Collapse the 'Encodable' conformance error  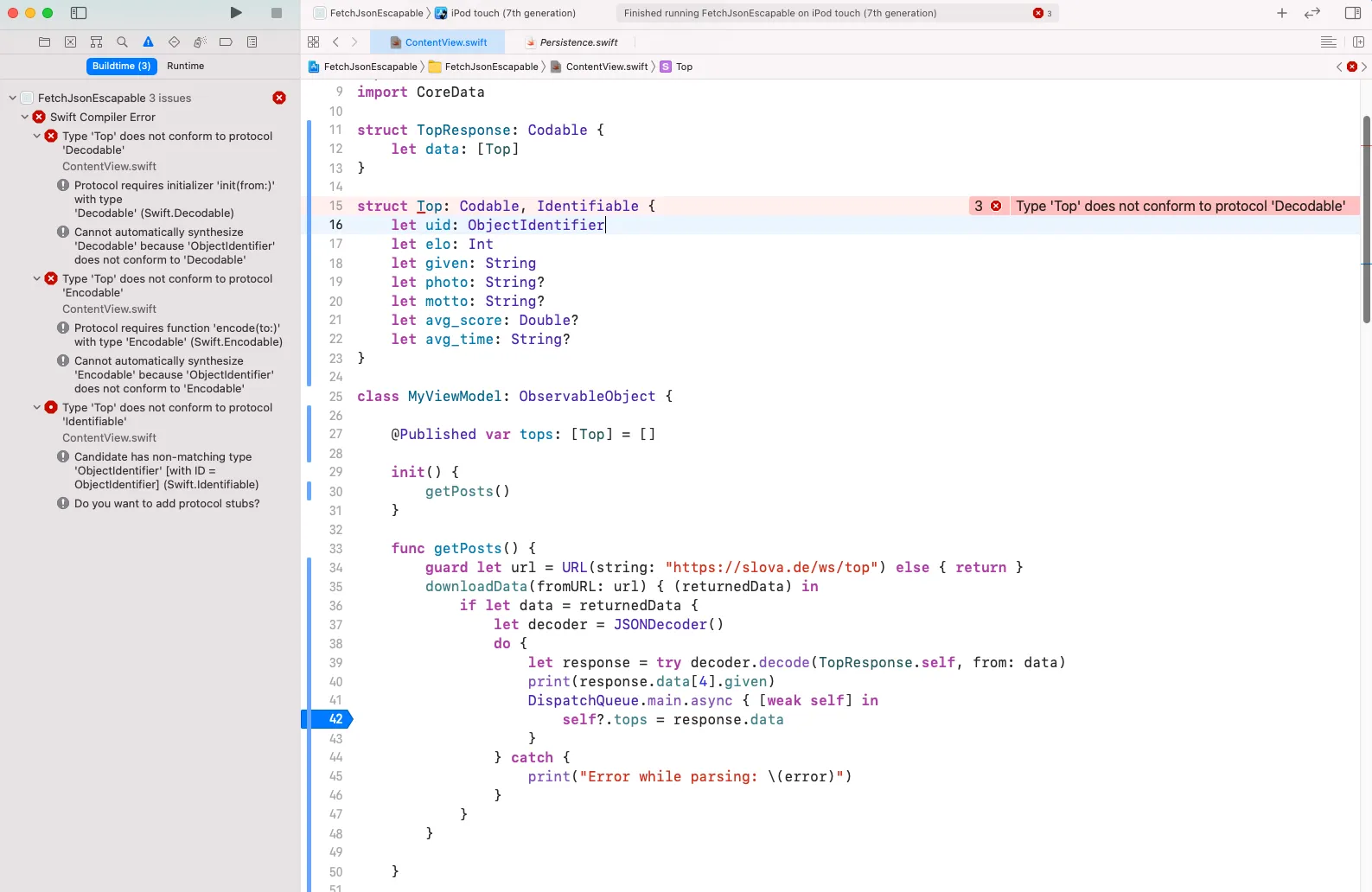pos(37,278)
